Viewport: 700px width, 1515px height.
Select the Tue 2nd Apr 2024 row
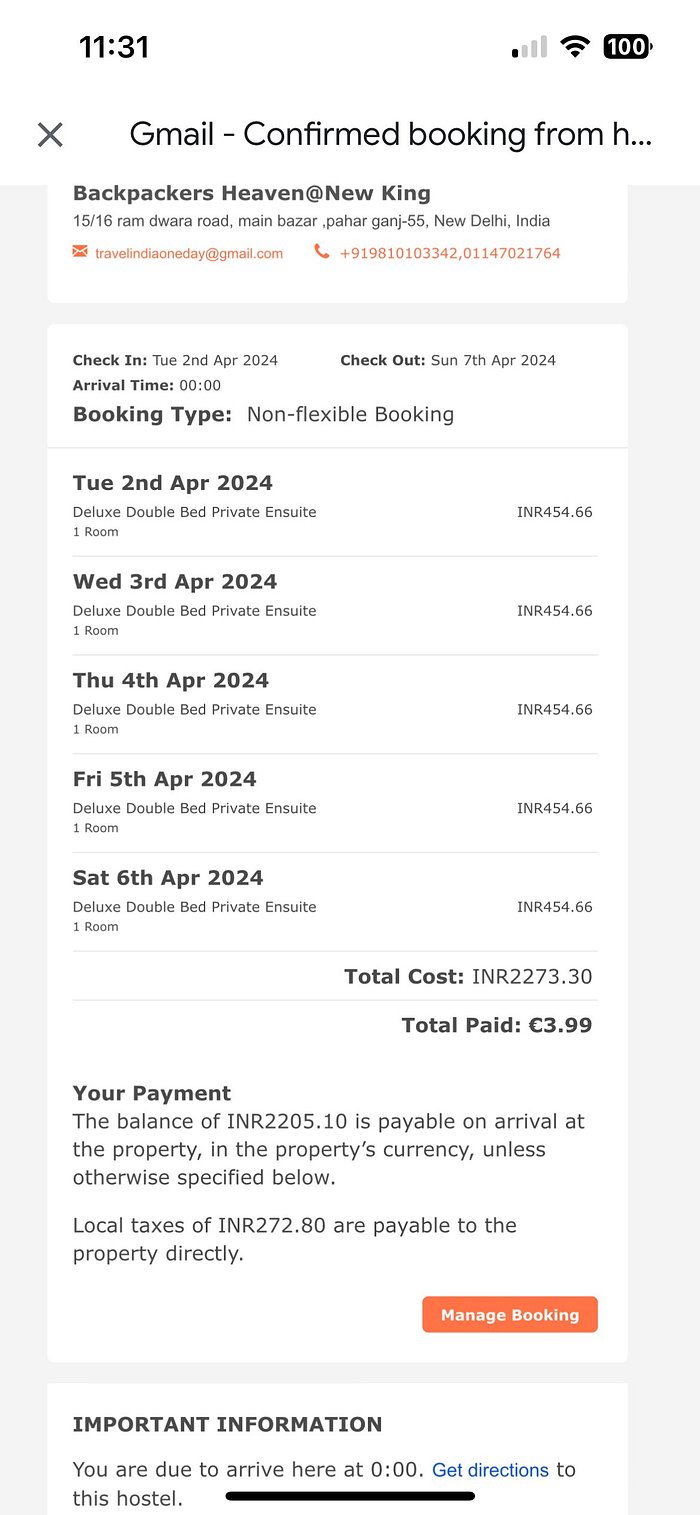click(x=333, y=505)
